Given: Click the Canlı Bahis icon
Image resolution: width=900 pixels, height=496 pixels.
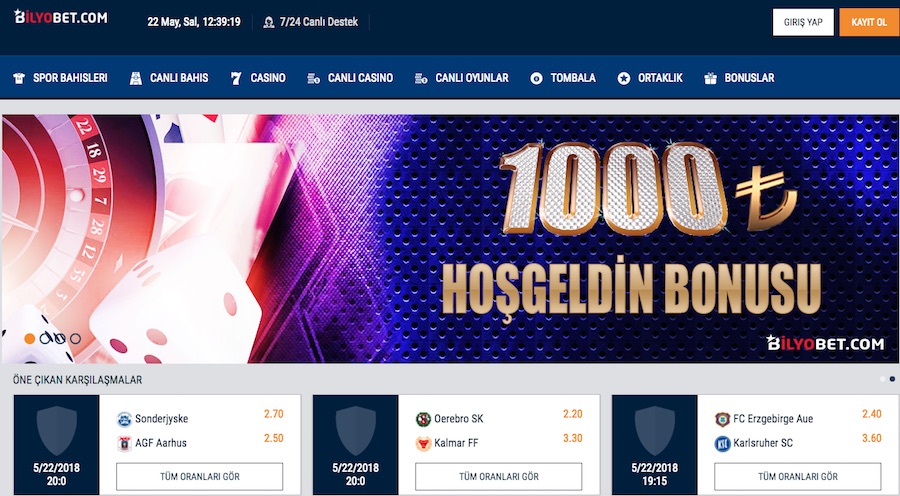Looking at the screenshot, I should pyautogui.click(x=135, y=79).
